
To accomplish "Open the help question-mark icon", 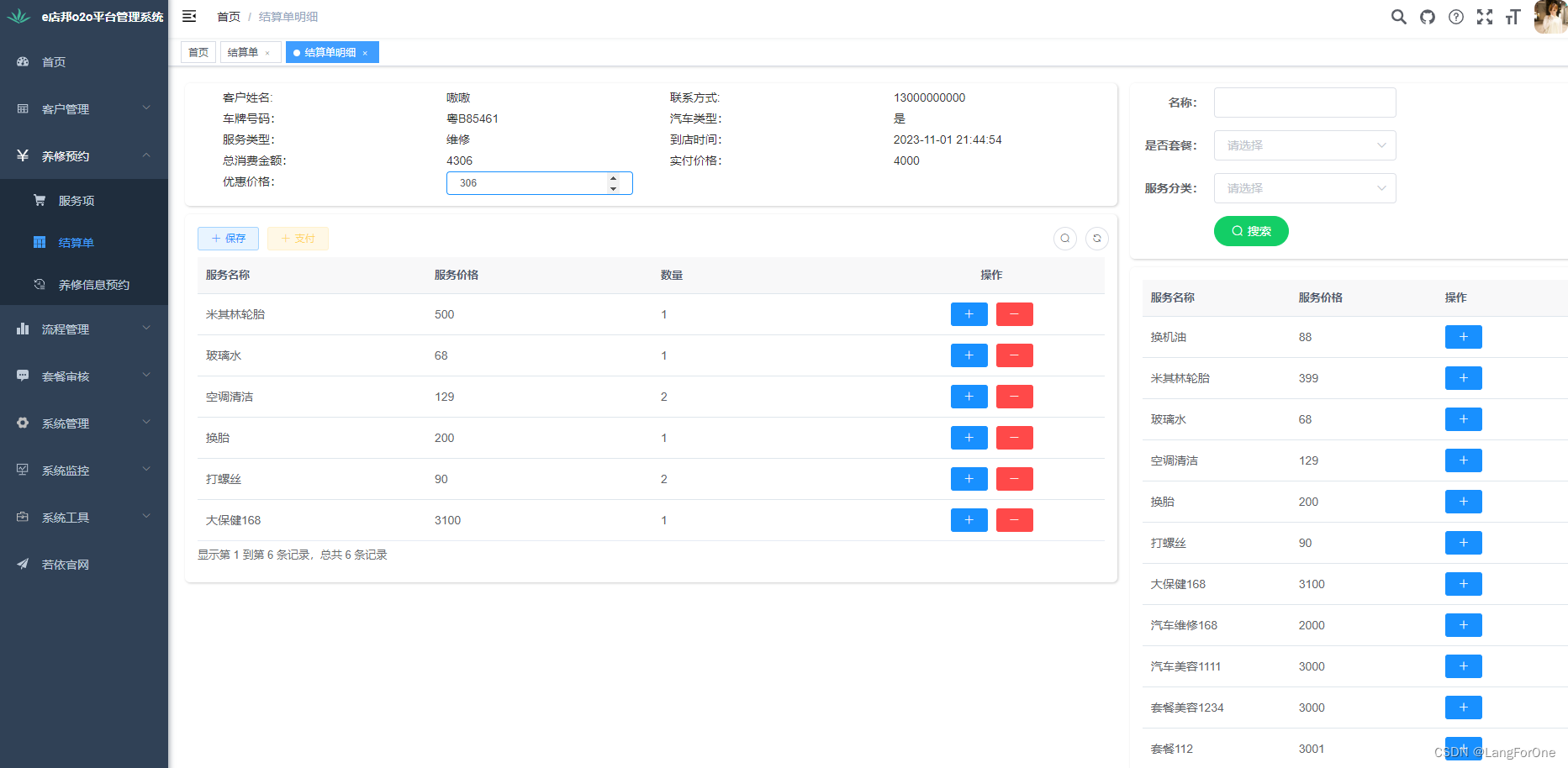I will (1456, 17).
